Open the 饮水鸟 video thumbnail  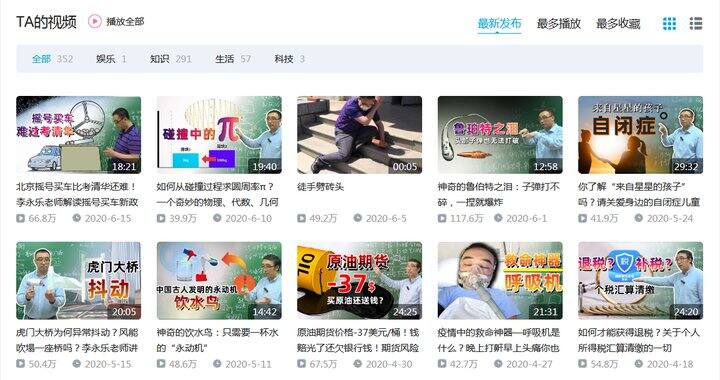click(x=219, y=281)
